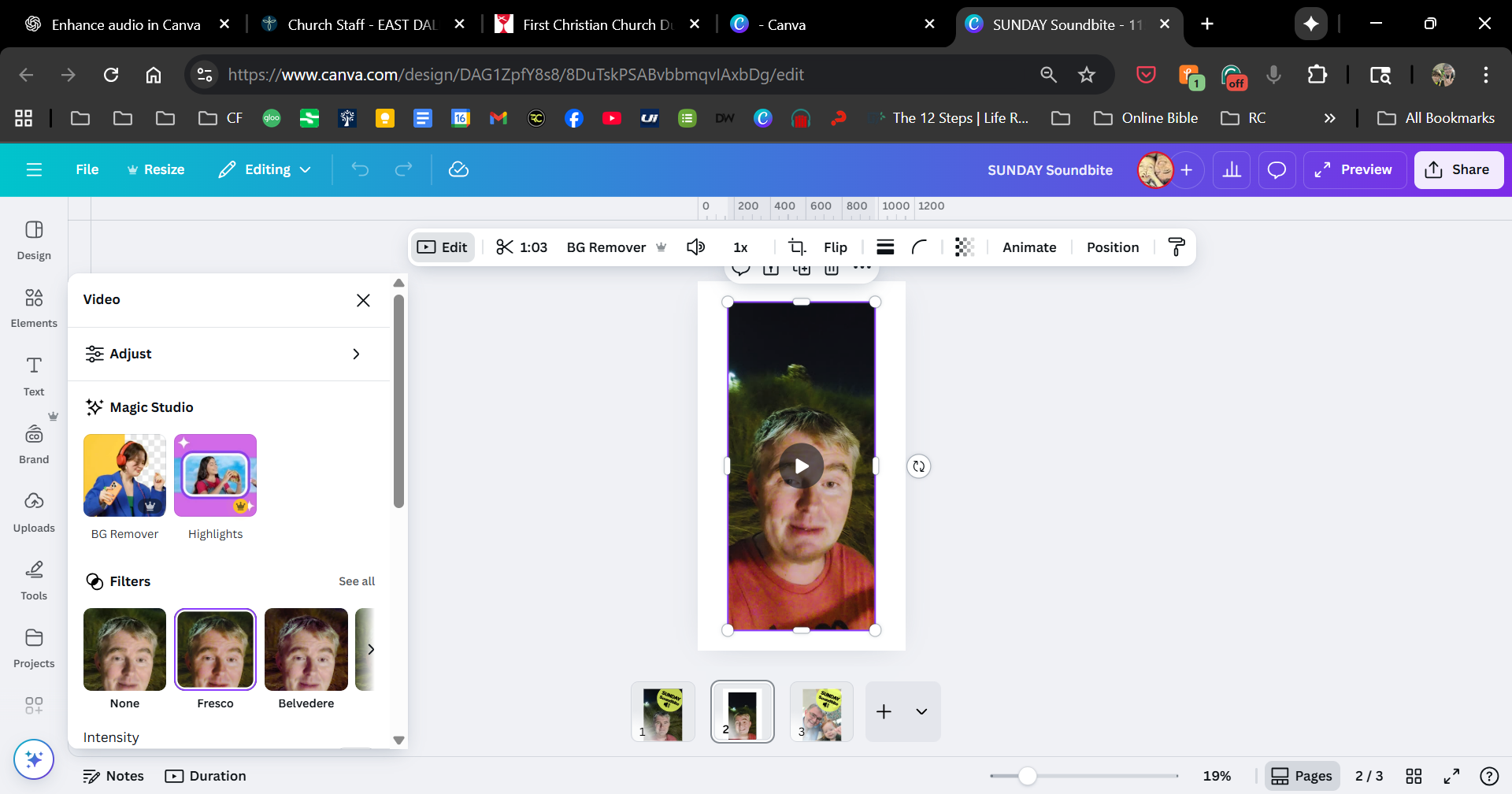Click the zoom slider handle
The width and height of the screenshot is (1512, 794).
tap(1027, 776)
